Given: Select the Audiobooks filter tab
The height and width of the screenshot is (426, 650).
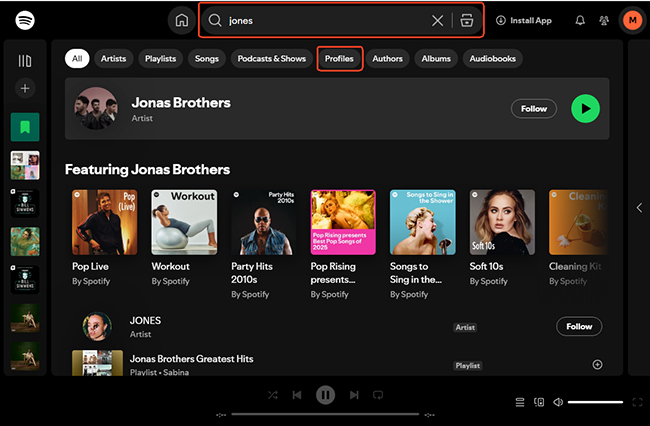Looking at the screenshot, I should point(492,58).
